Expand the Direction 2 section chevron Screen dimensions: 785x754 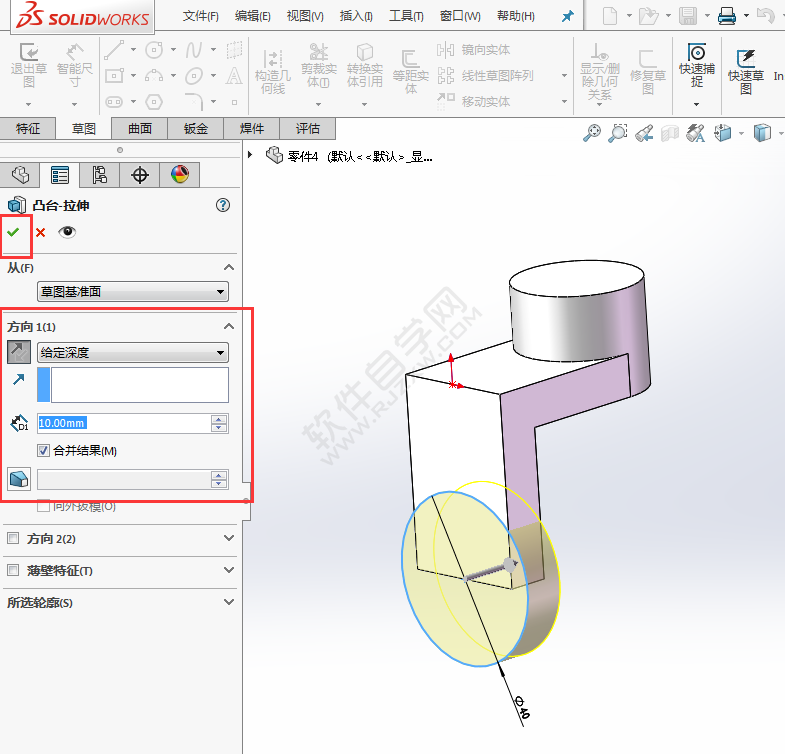click(229, 538)
